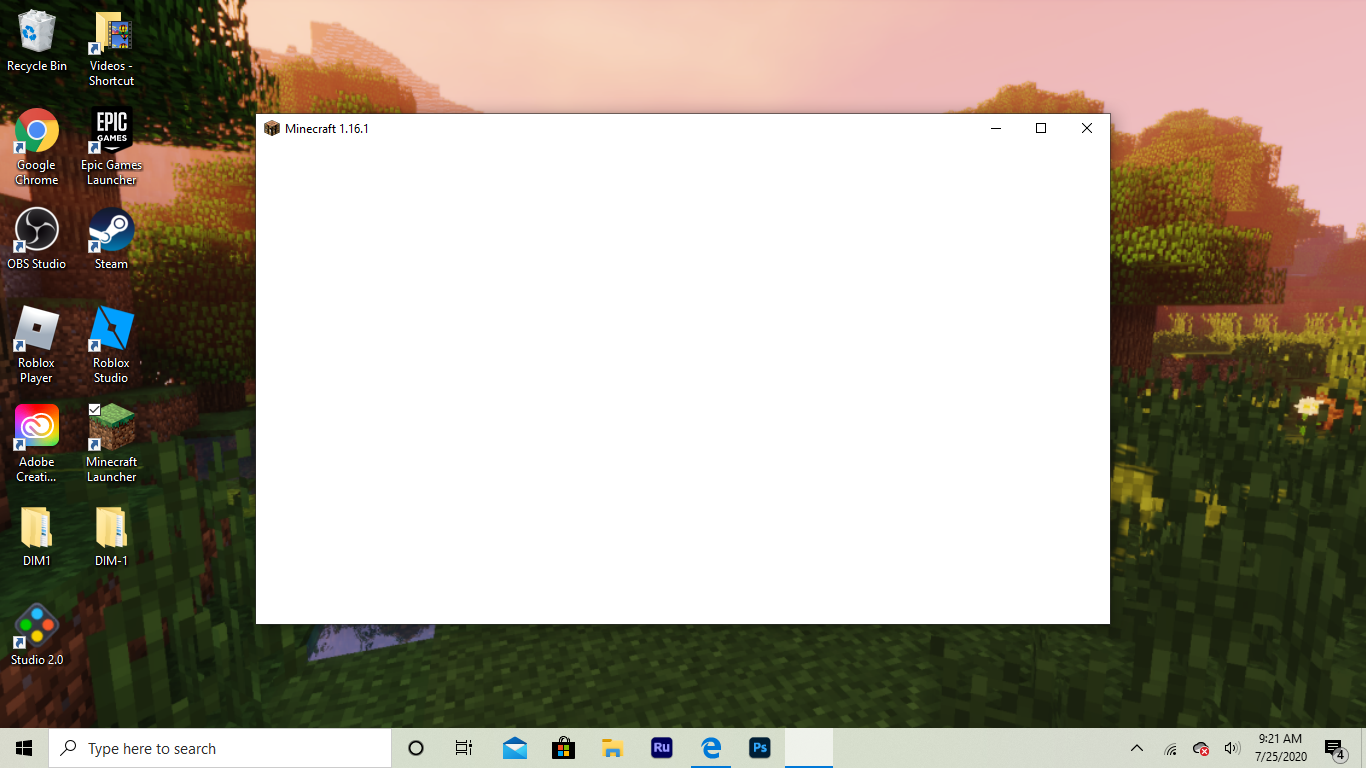Open the Wi-Fi network tray icon
The width and height of the screenshot is (1366, 768).
[1170, 748]
